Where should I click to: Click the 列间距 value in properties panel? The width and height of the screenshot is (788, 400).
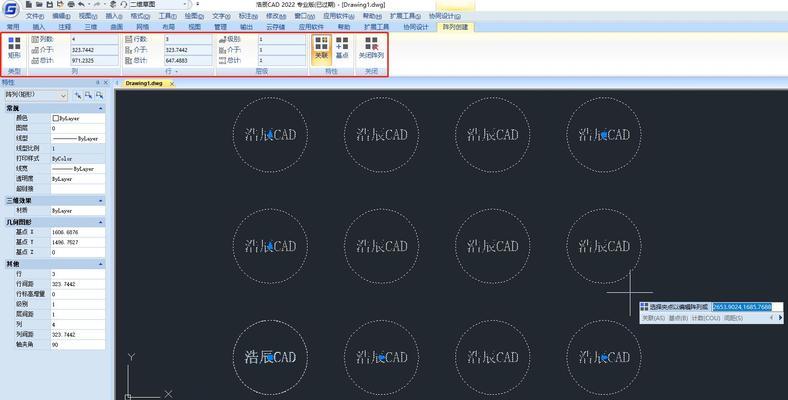(x=77, y=335)
